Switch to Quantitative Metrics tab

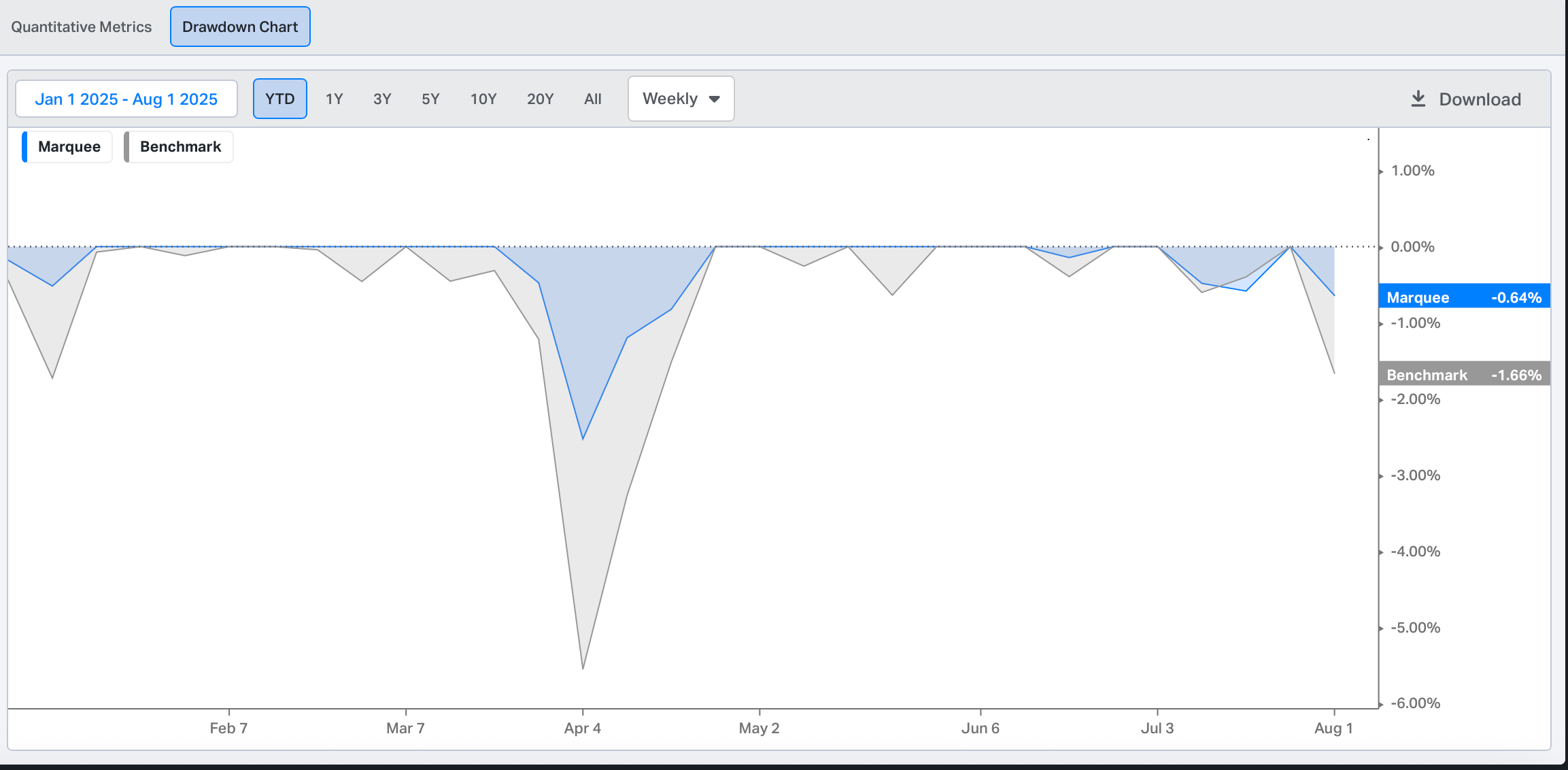pyautogui.click(x=82, y=27)
